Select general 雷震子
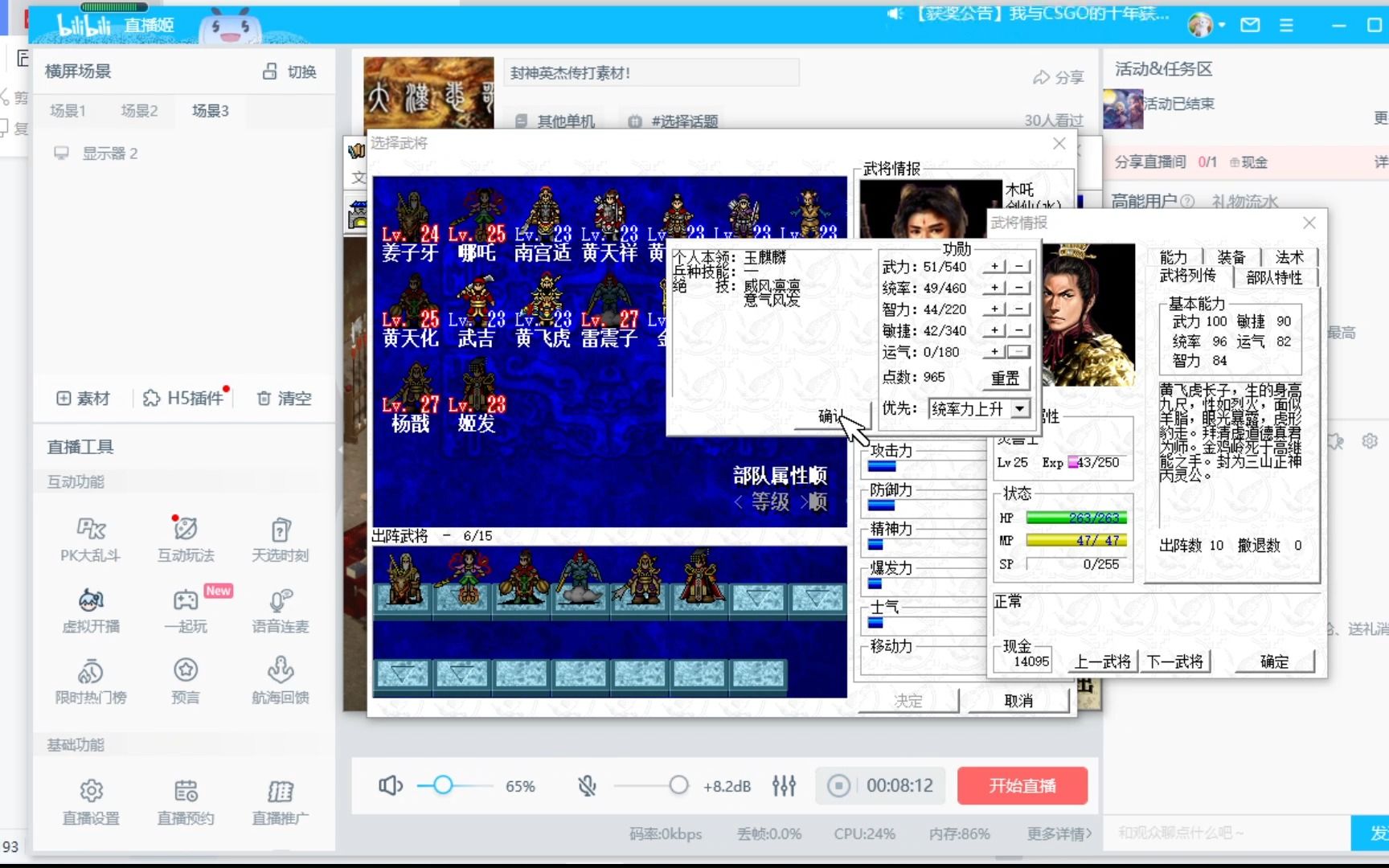The image size is (1389, 868). [609, 311]
